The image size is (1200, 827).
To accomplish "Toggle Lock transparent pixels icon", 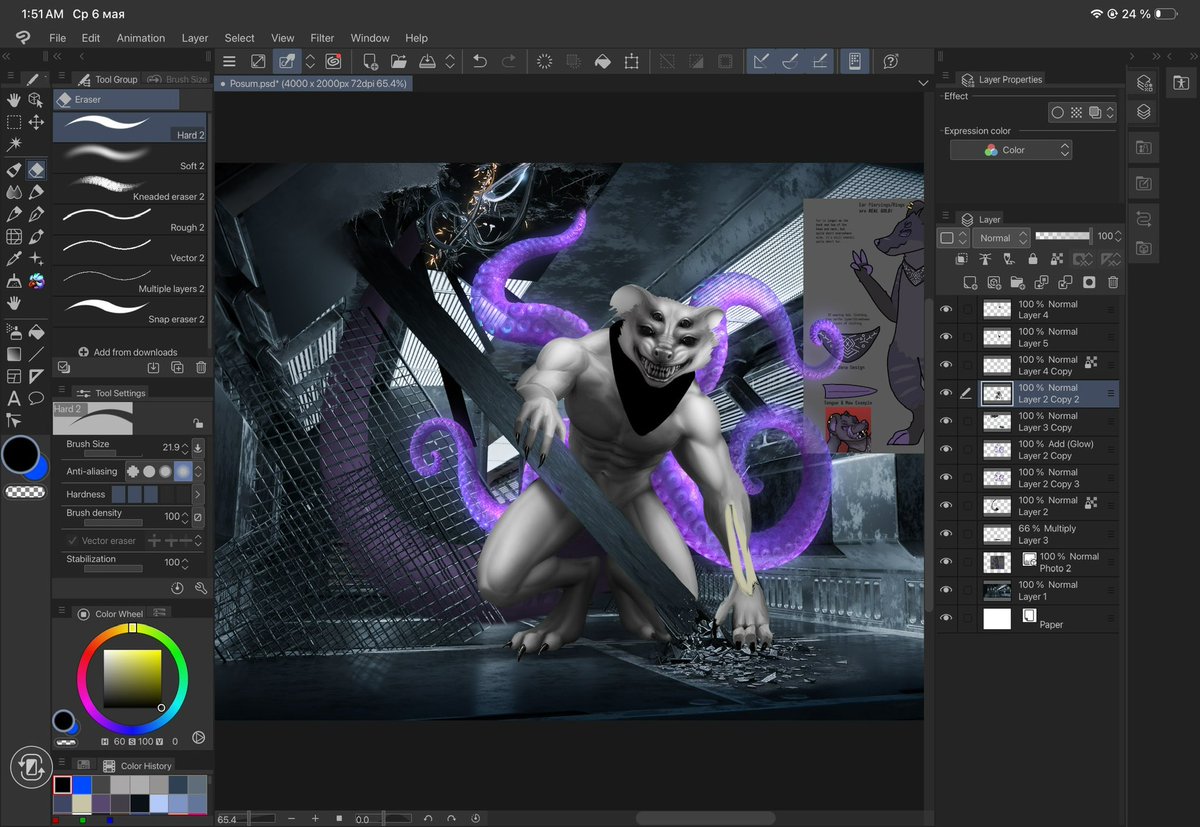I will [1056, 259].
